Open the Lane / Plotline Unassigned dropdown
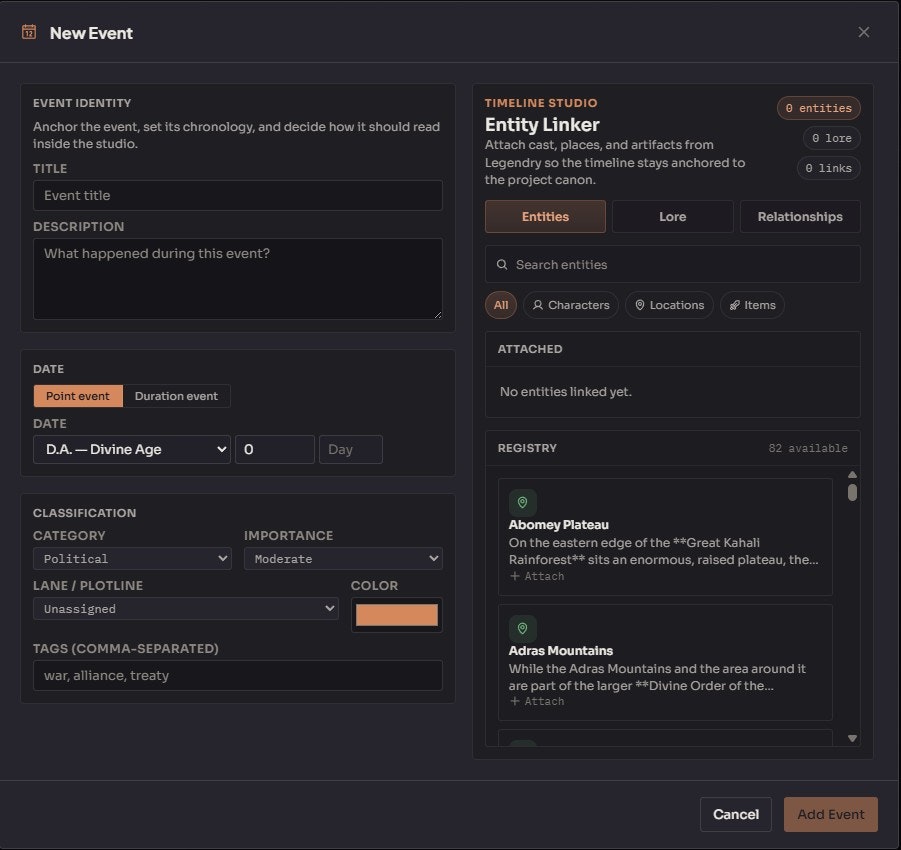This screenshot has width=901, height=850. pyautogui.click(x=186, y=609)
